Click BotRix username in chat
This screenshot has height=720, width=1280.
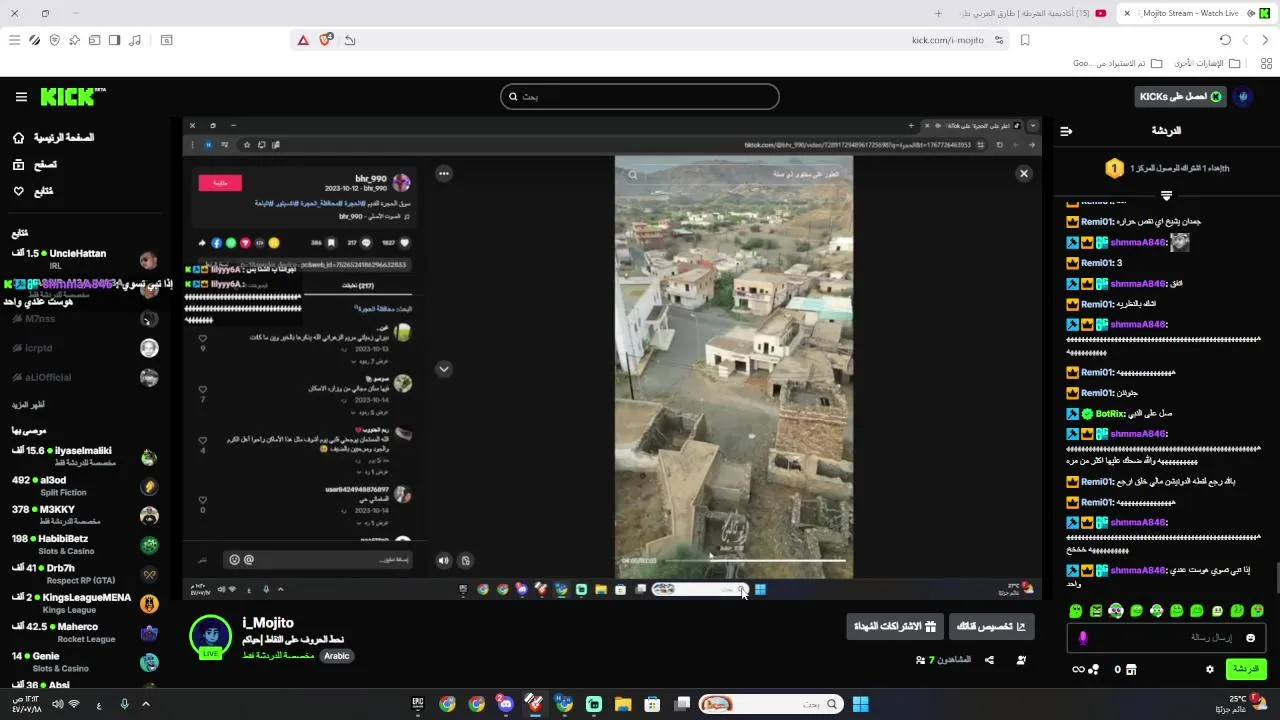click(1110, 413)
